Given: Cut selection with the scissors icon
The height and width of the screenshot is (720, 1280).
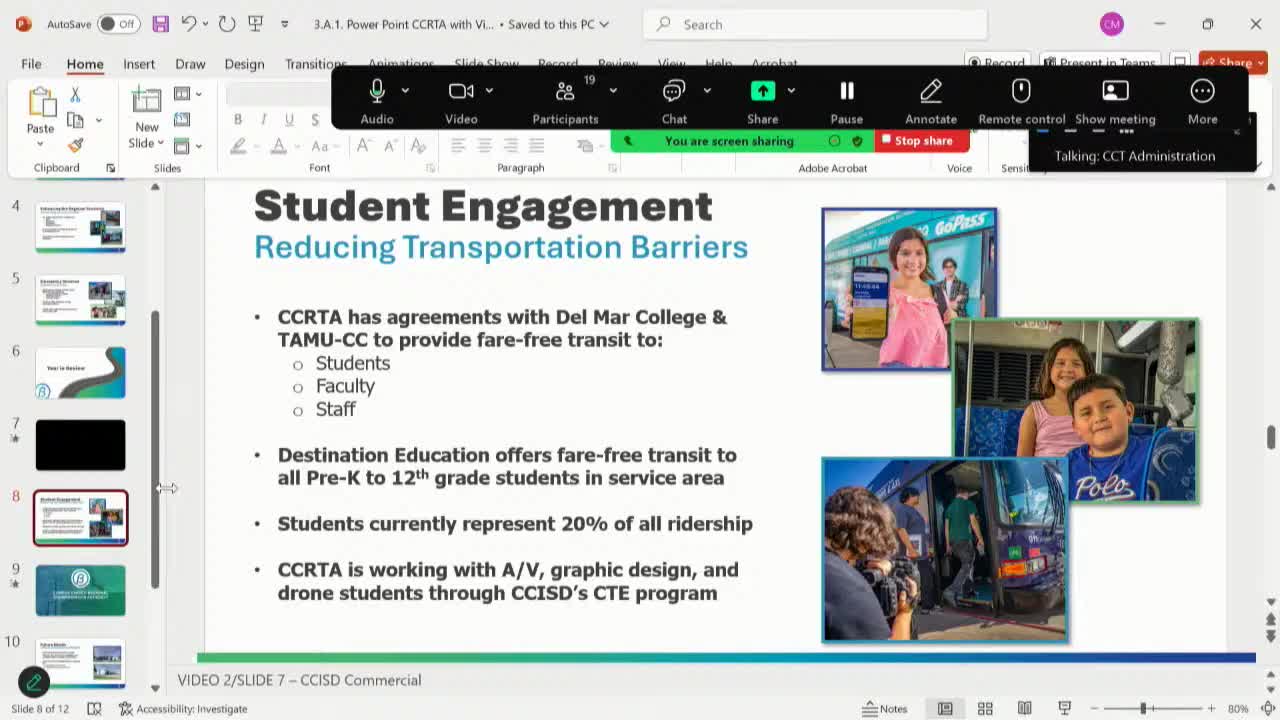Looking at the screenshot, I should pos(75,94).
